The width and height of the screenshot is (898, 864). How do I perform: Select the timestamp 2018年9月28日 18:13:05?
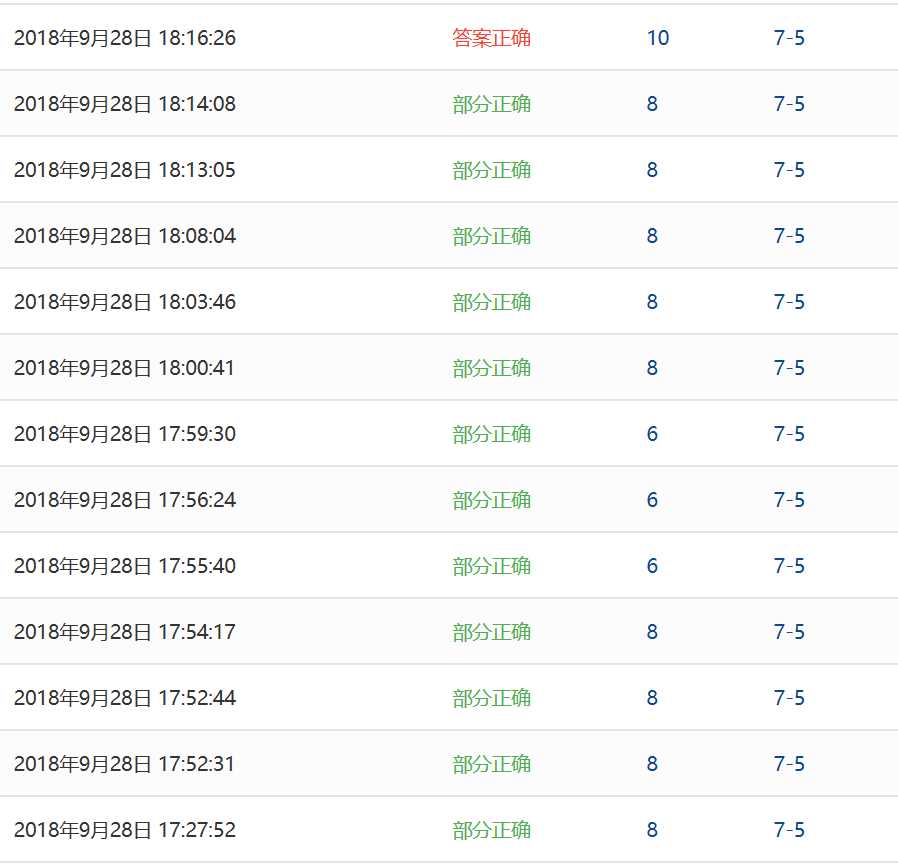point(125,170)
